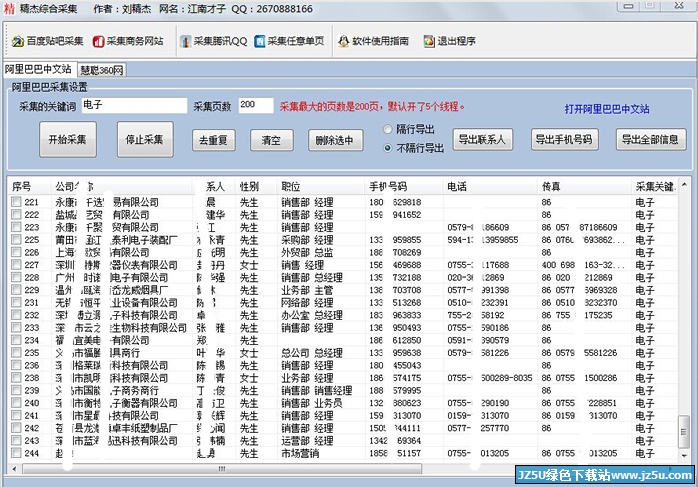The width and height of the screenshot is (698, 487).
Task: Click the app logo icon in the title bar
Action: tap(9, 8)
